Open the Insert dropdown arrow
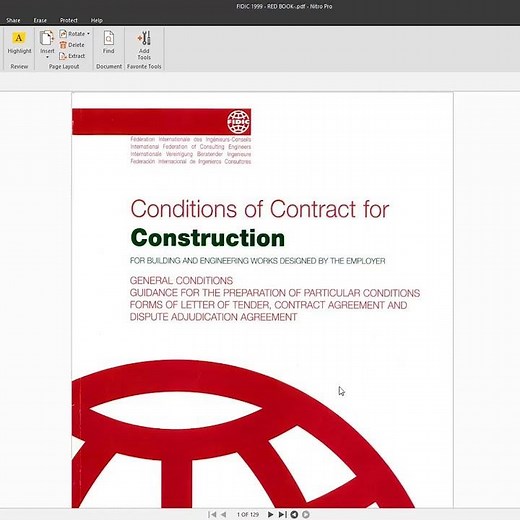520x520 pixels. point(47,57)
